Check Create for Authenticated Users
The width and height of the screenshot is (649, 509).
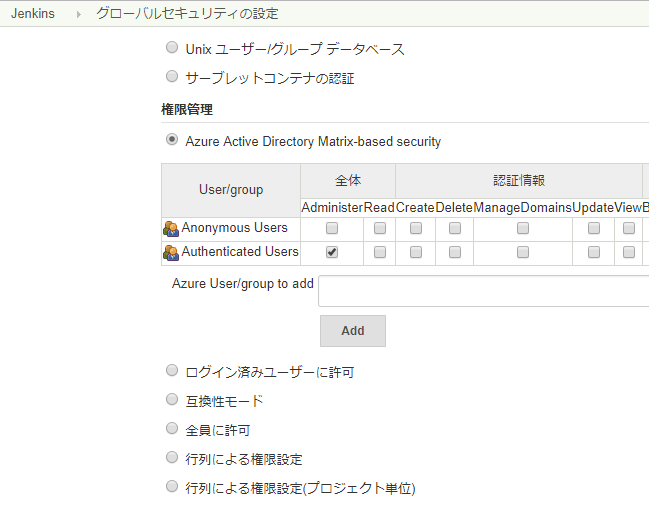pos(416,252)
